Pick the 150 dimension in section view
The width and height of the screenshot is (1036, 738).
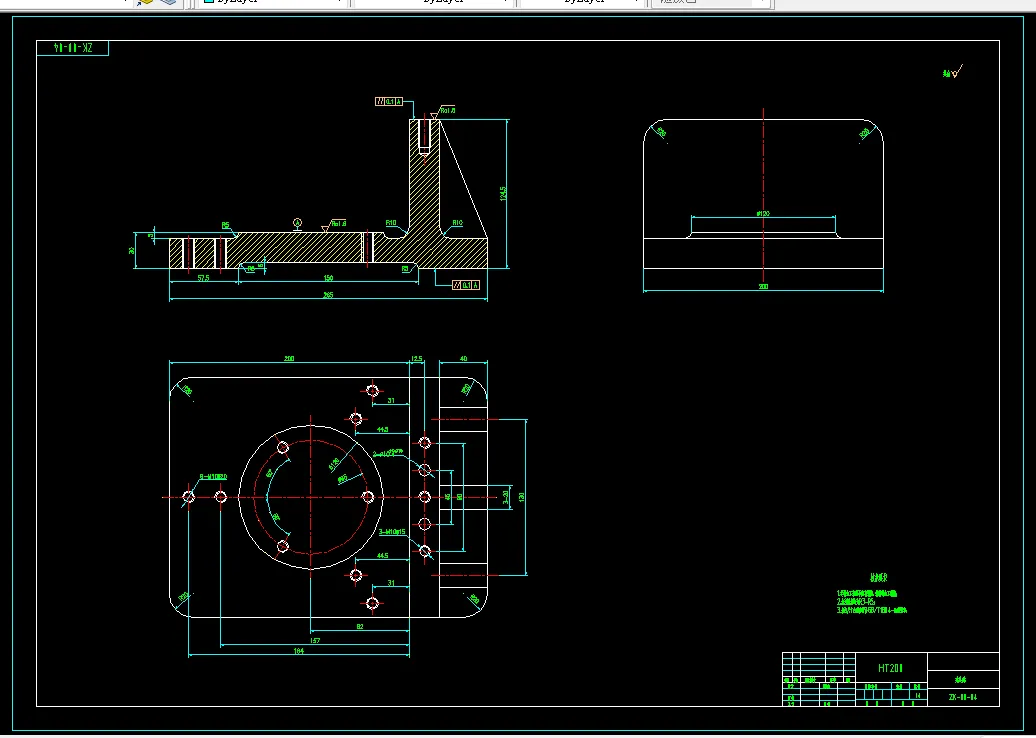[x=328, y=278]
